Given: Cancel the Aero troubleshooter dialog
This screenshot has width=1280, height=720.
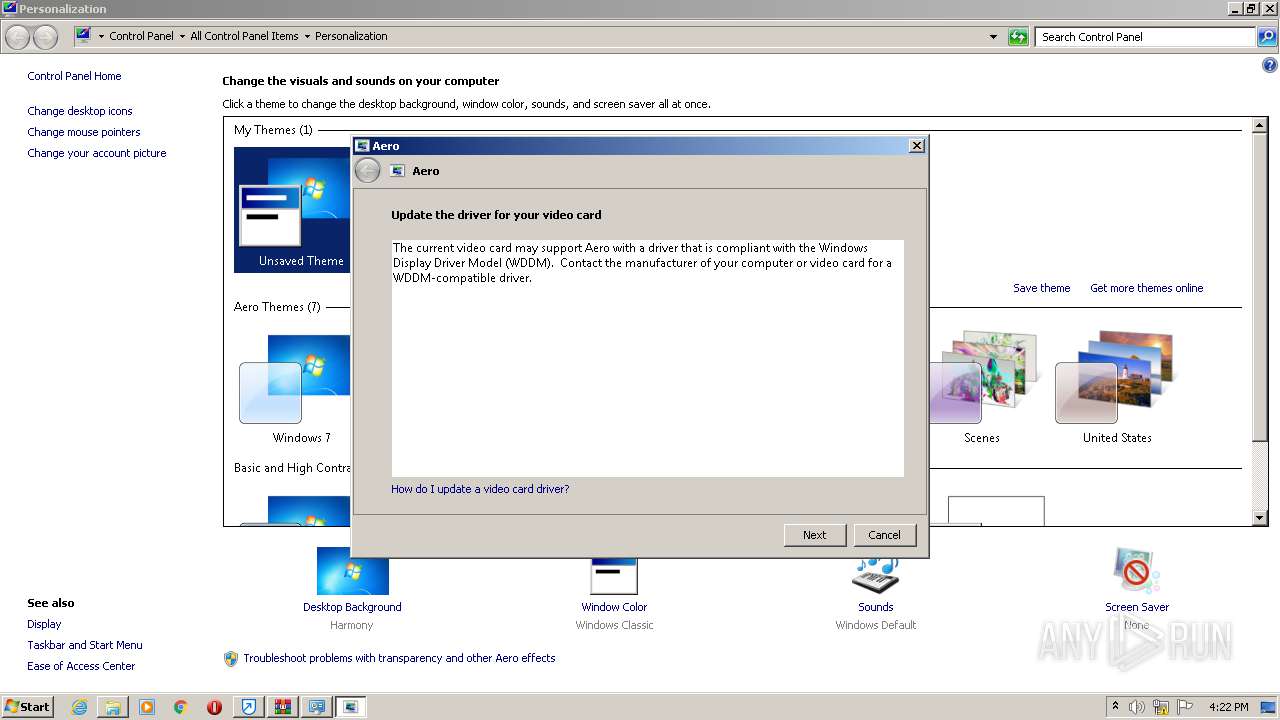Looking at the screenshot, I should click(884, 535).
